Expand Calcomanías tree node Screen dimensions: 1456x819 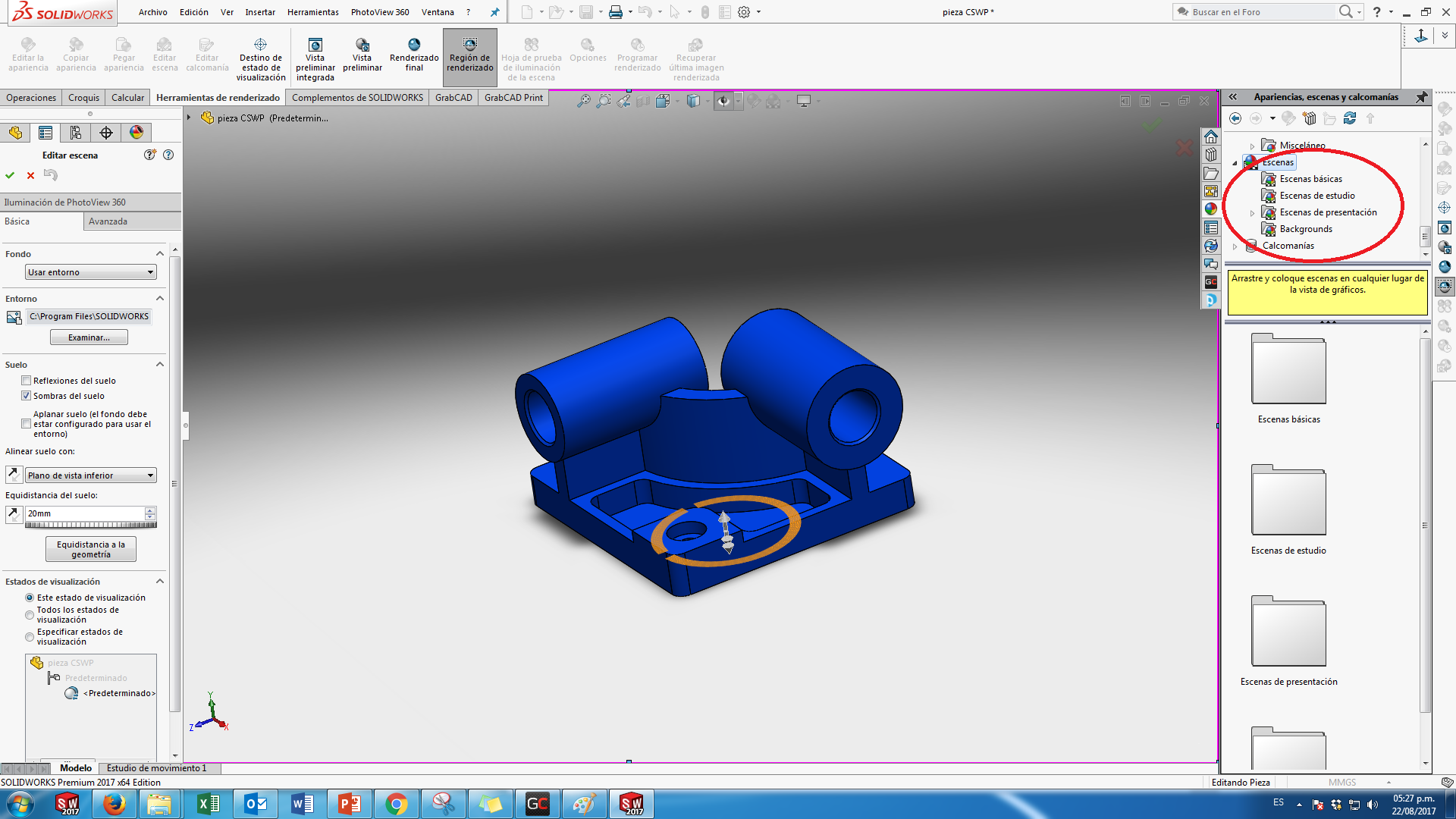pos(1235,246)
